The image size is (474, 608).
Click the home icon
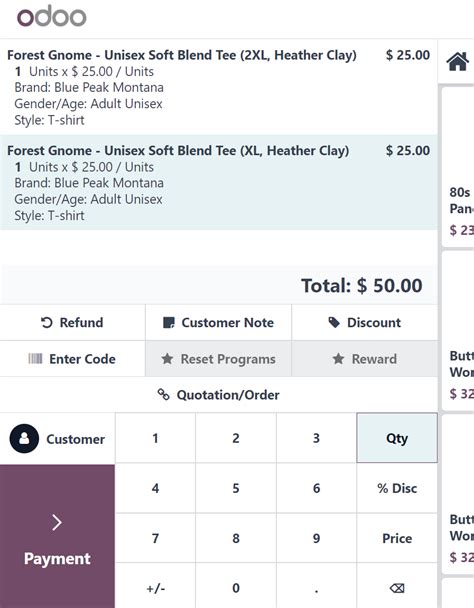click(x=458, y=62)
